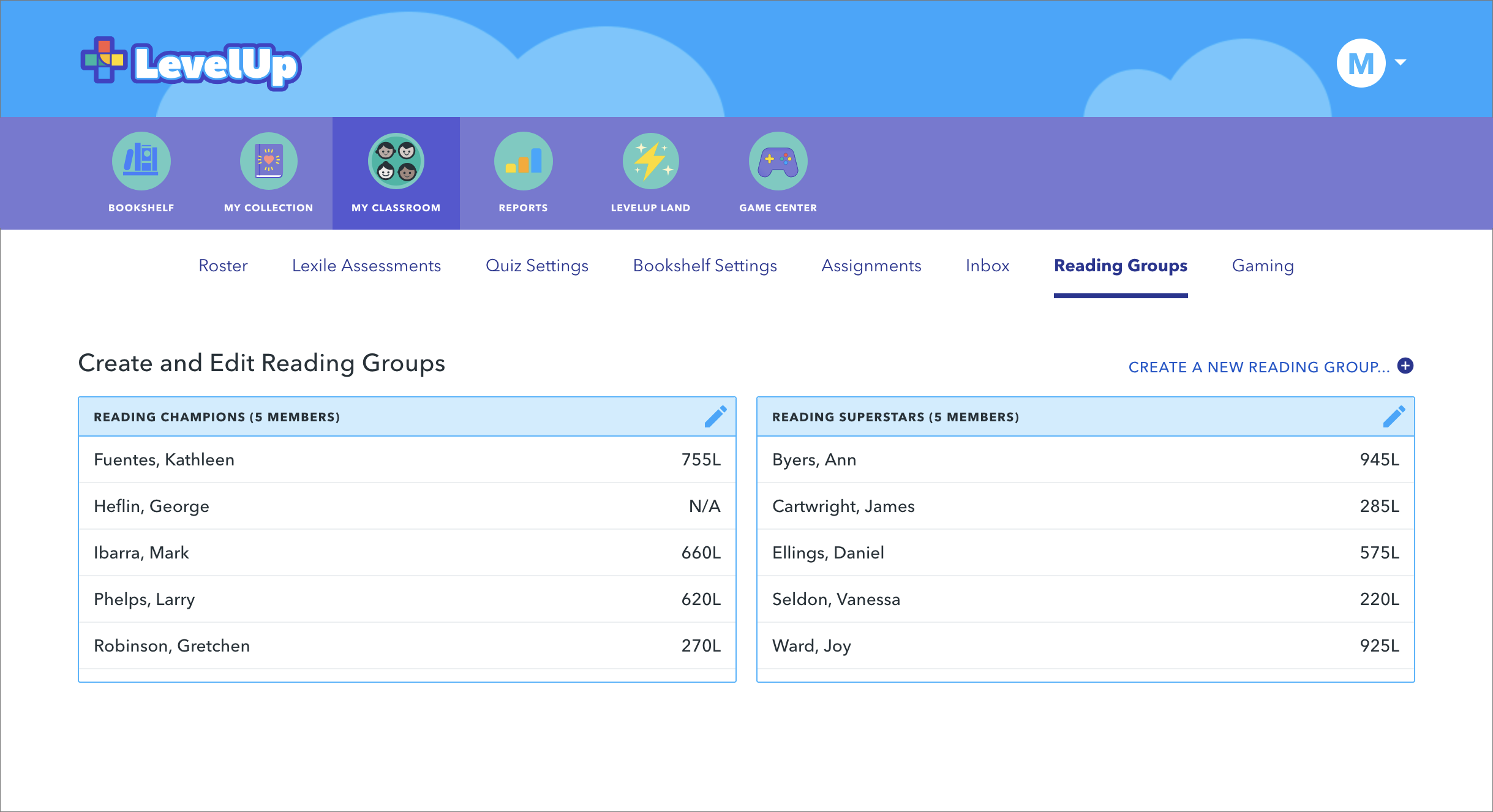Select My Classroom faces icon
1493x812 pixels.
(x=396, y=161)
